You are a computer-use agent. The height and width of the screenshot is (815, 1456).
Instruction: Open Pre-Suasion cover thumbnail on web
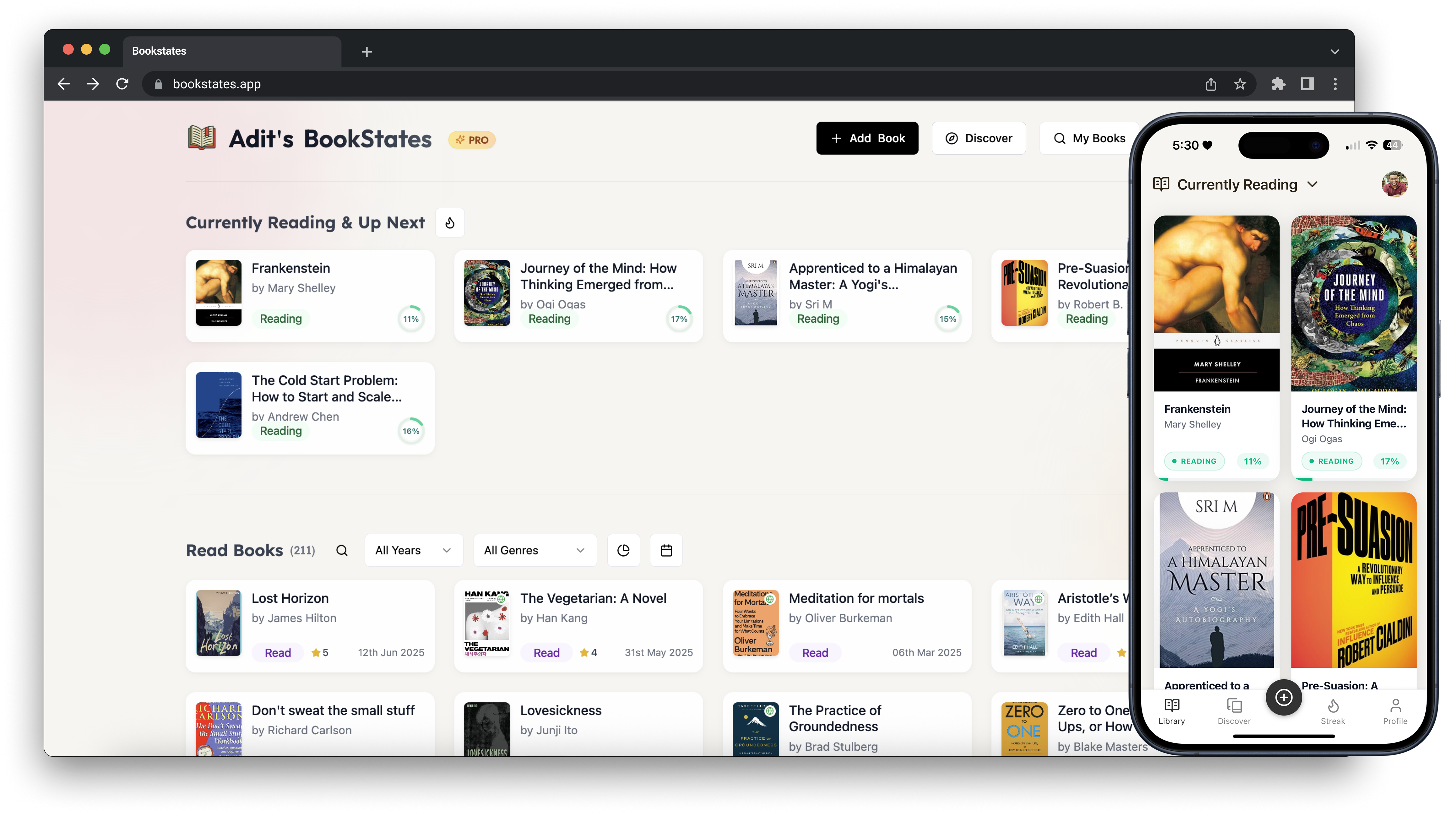pyautogui.click(x=1024, y=293)
